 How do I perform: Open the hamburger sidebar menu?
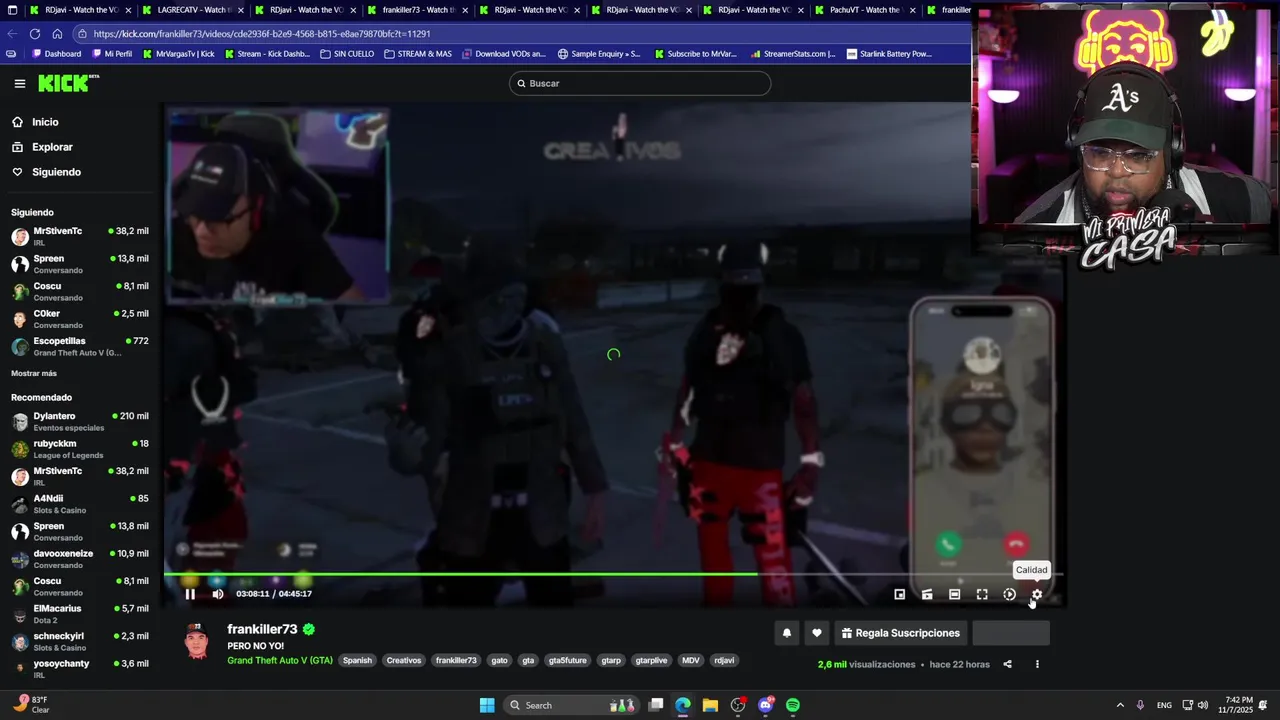pyautogui.click(x=20, y=84)
